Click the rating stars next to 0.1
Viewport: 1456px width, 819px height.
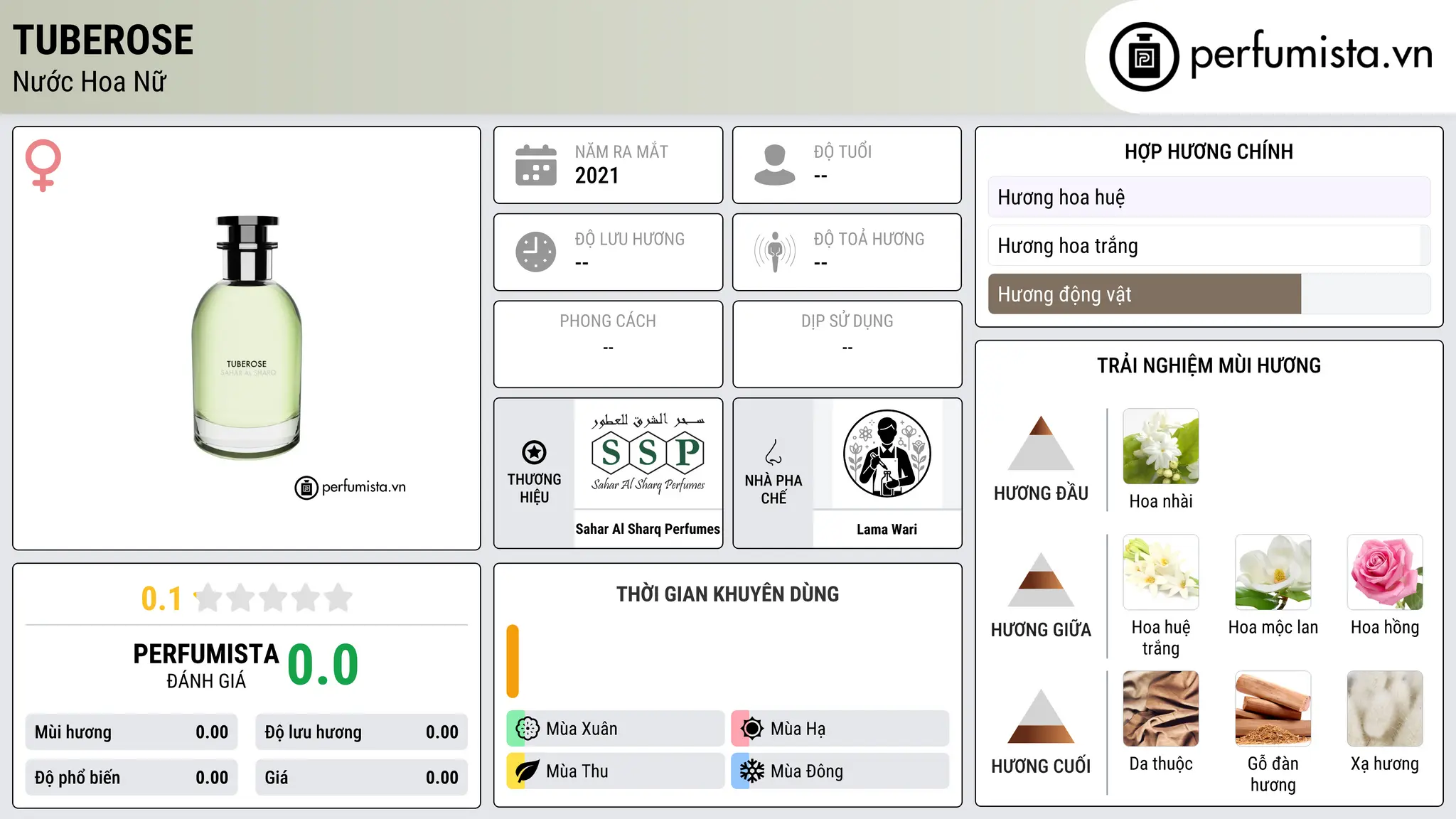274,598
